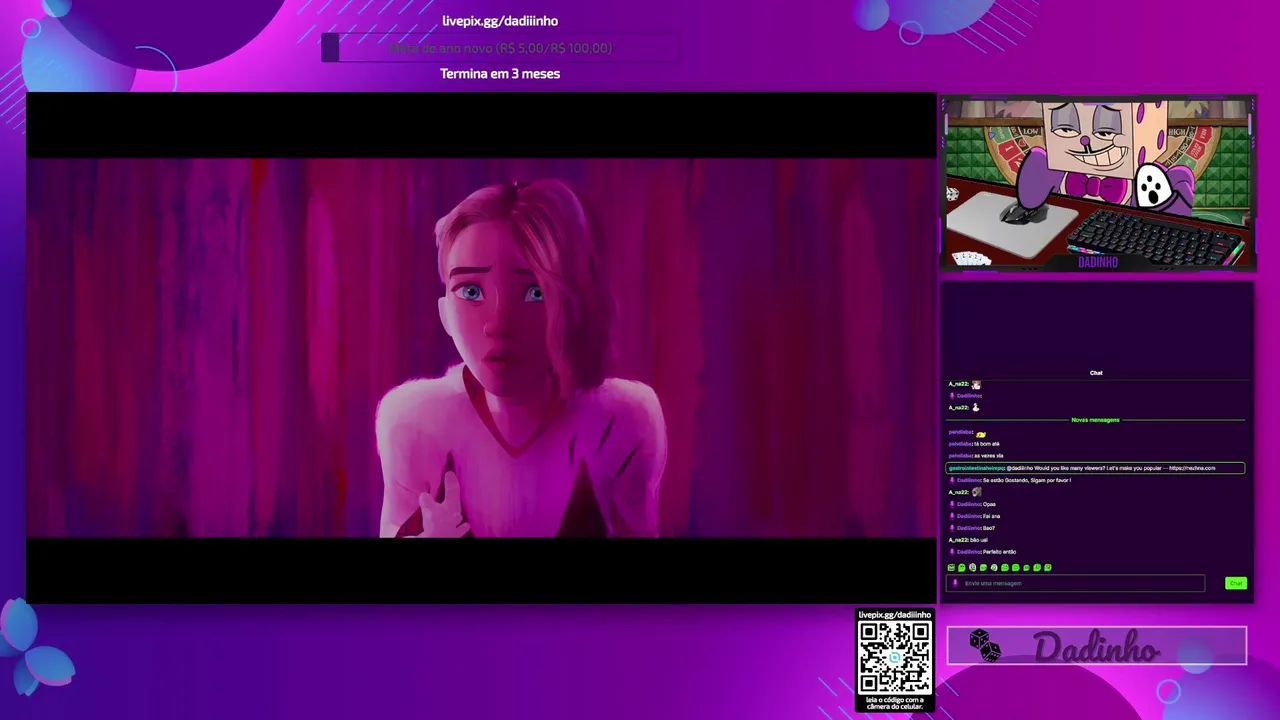Screen dimensions: 1280x720
Task: Click the Spider-Gwen movie video frame
Action: (x=481, y=348)
